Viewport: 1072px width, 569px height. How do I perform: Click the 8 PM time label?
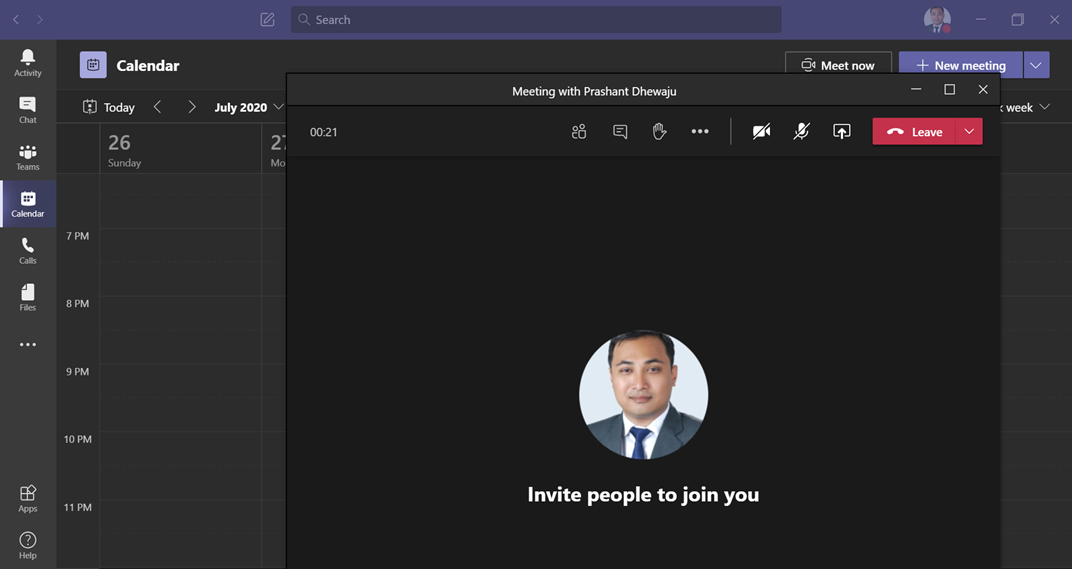point(77,304)
